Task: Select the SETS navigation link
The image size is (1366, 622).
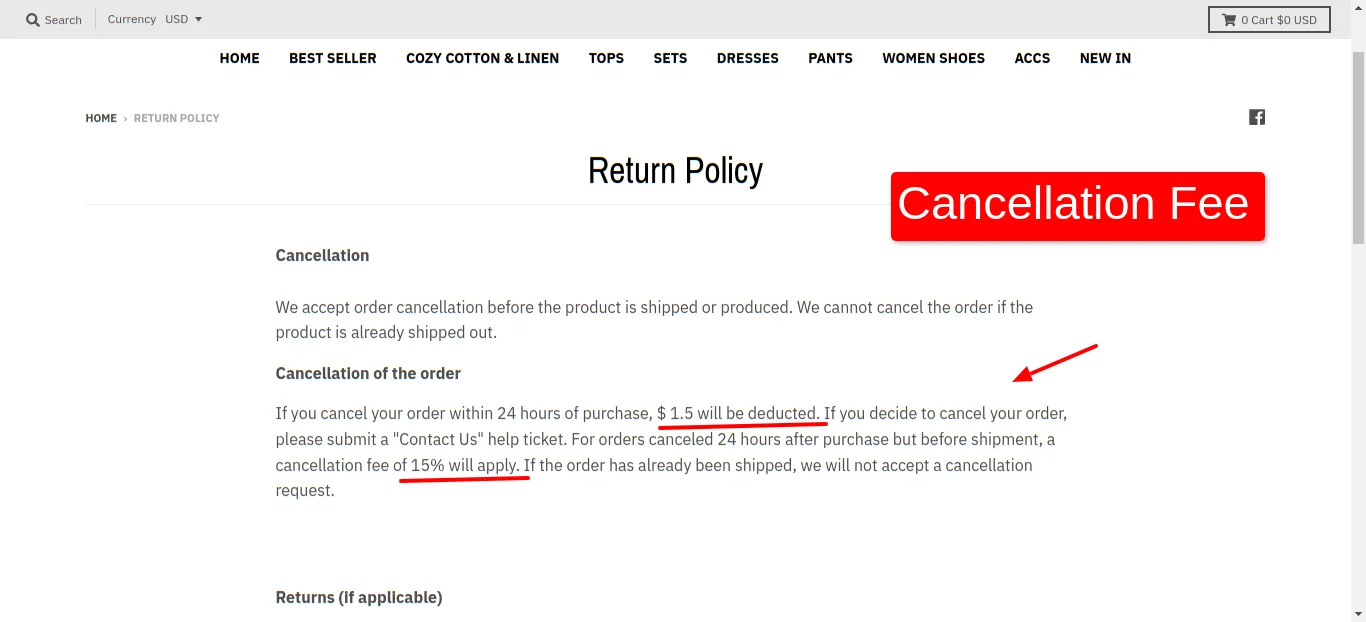Action: point(670,58)
